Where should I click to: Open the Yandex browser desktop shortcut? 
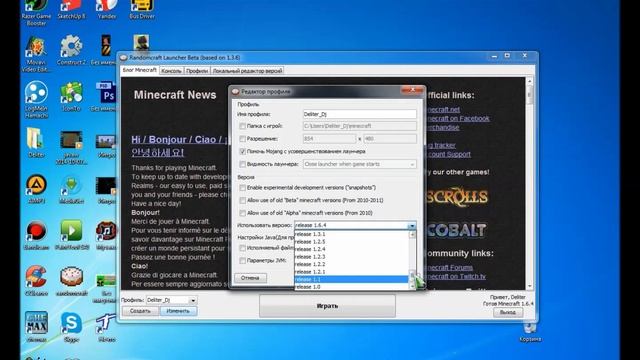(107, 10)
